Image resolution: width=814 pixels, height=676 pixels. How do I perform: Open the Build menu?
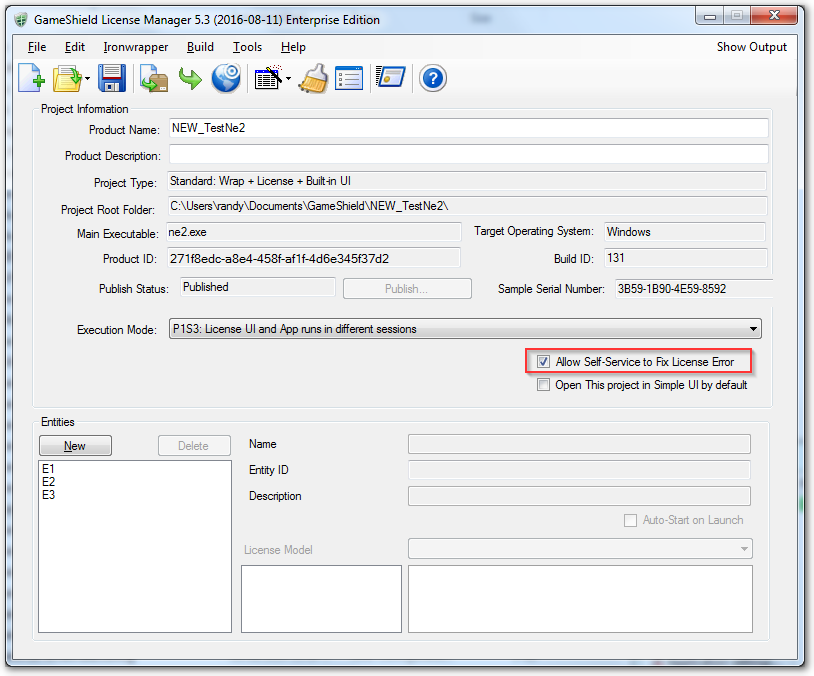[x=200, y=47]
